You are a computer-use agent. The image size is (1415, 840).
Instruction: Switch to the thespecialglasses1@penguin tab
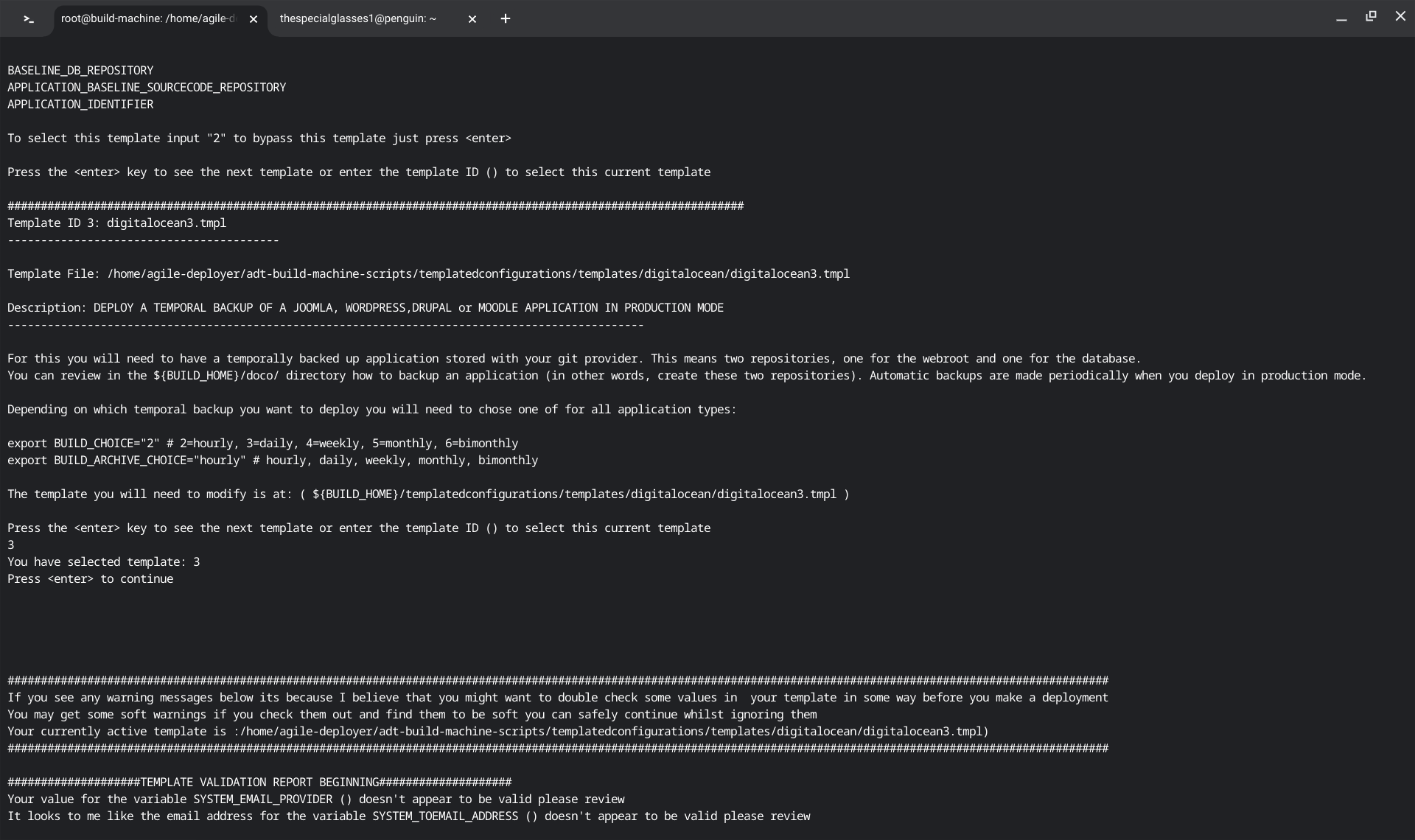pyautogui.click(x=358, y=19)
